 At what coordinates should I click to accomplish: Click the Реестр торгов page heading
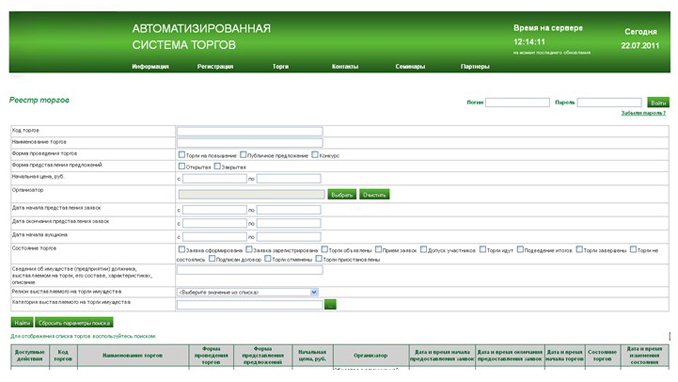(x=39, y=100)
